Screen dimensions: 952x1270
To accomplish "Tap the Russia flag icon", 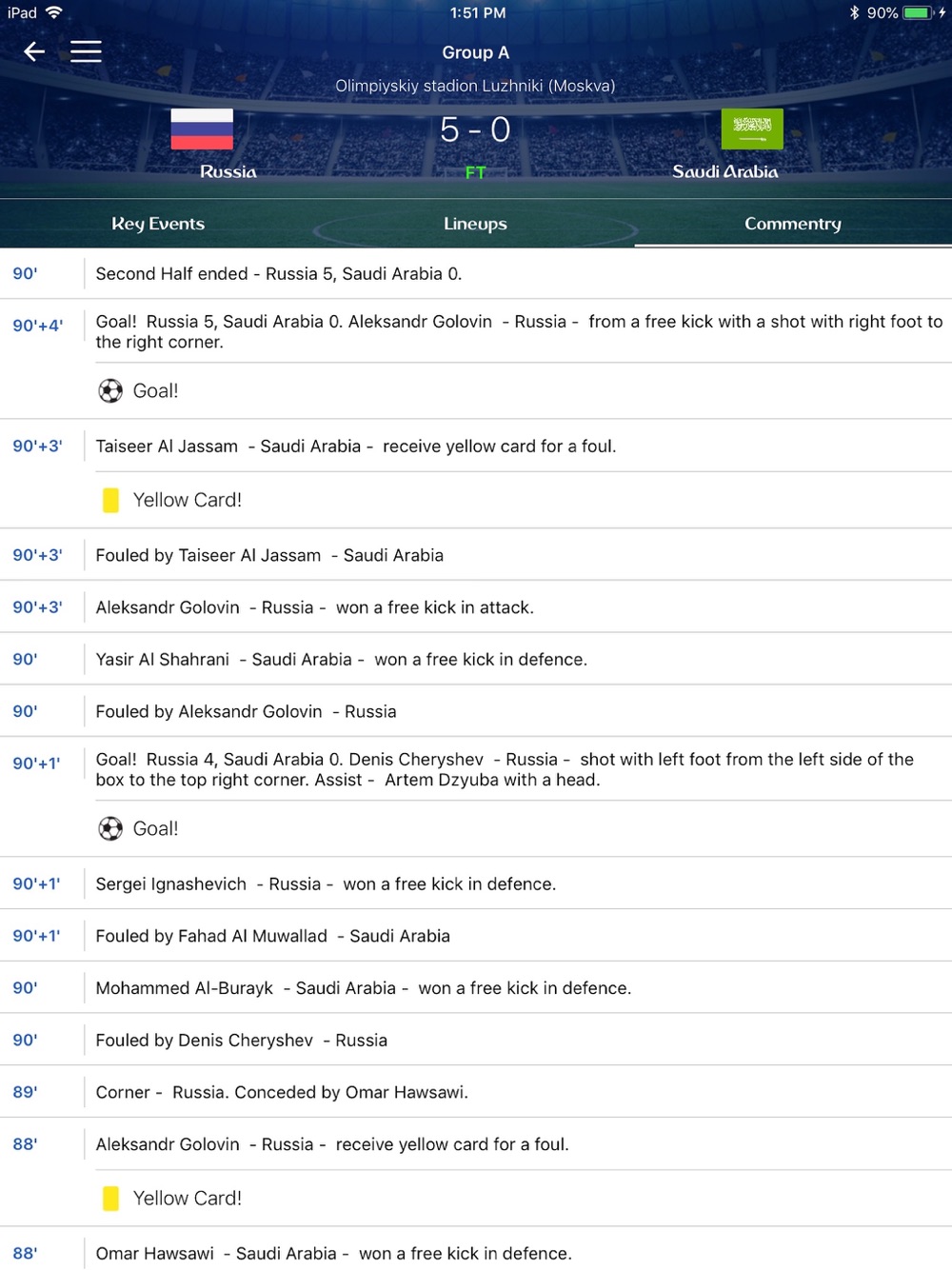I will pos(202,129).
